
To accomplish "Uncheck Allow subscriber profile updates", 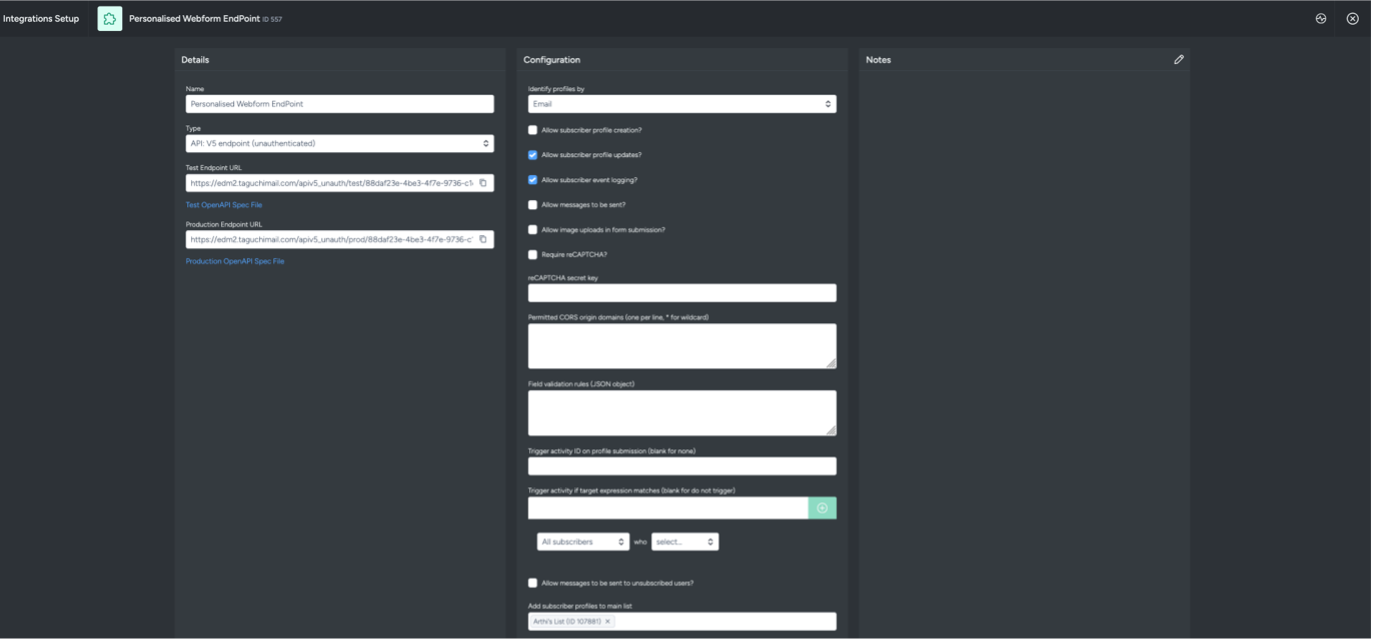I will 533,155.
